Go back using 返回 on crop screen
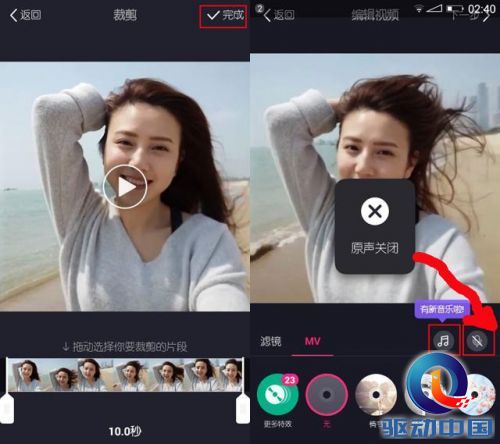500x444 pixels. click(x=25, y=15)
